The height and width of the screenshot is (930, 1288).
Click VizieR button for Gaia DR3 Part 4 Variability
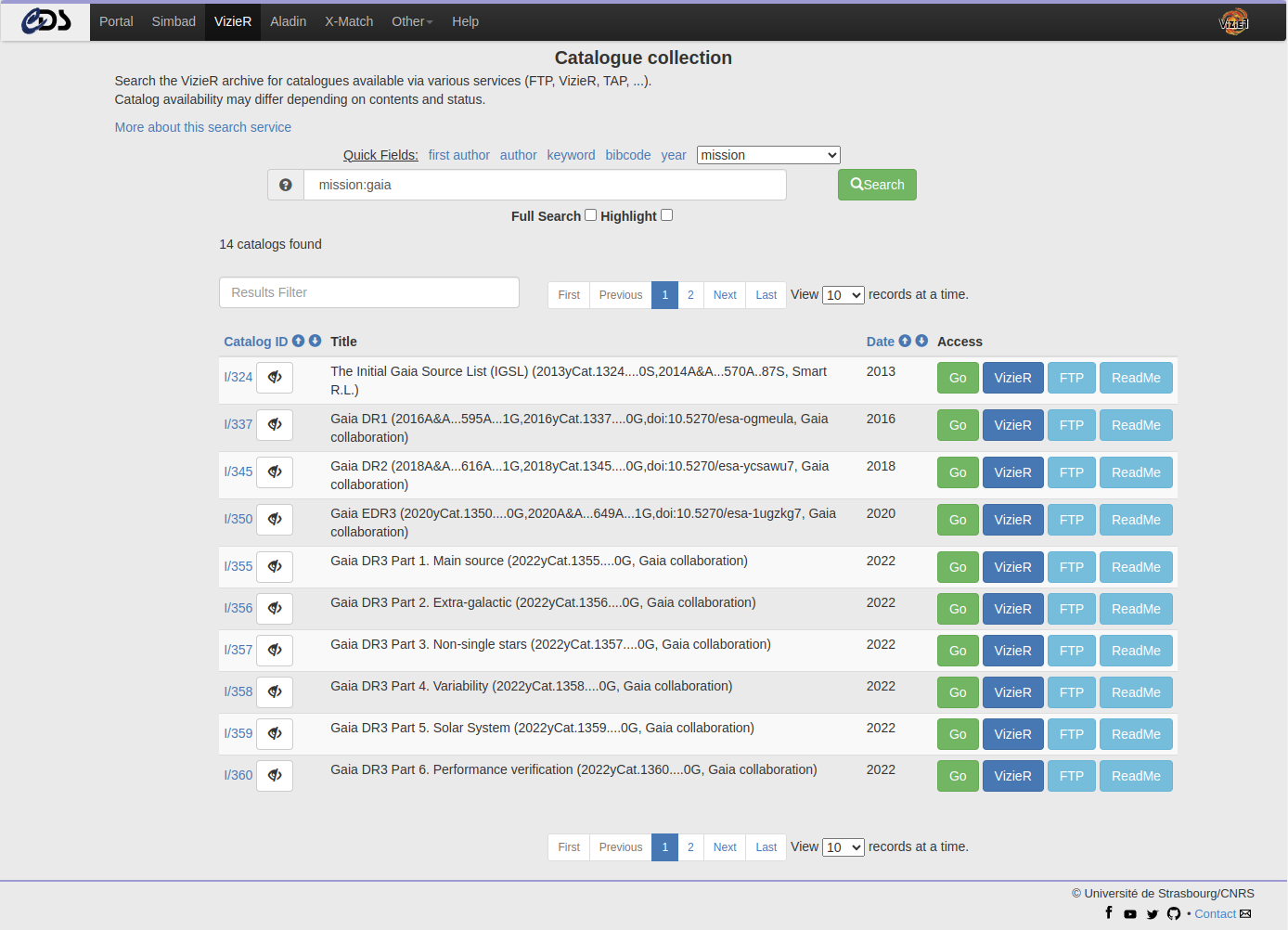click(x=1013, y=692)
